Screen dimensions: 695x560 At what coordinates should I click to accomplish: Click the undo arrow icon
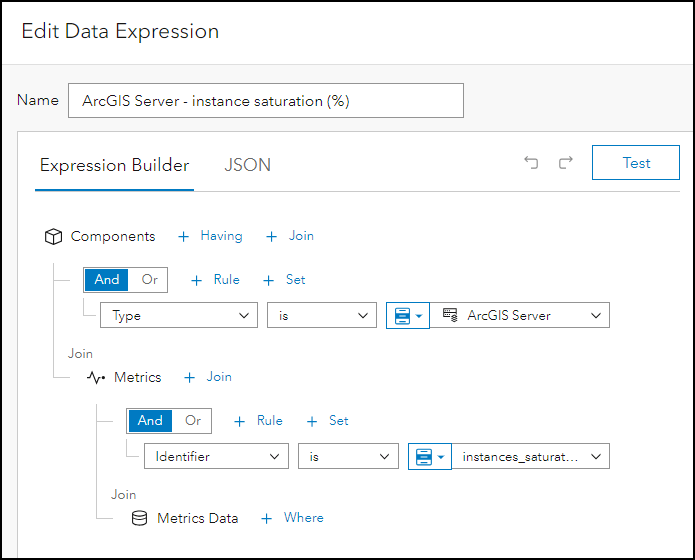point(531,163)
